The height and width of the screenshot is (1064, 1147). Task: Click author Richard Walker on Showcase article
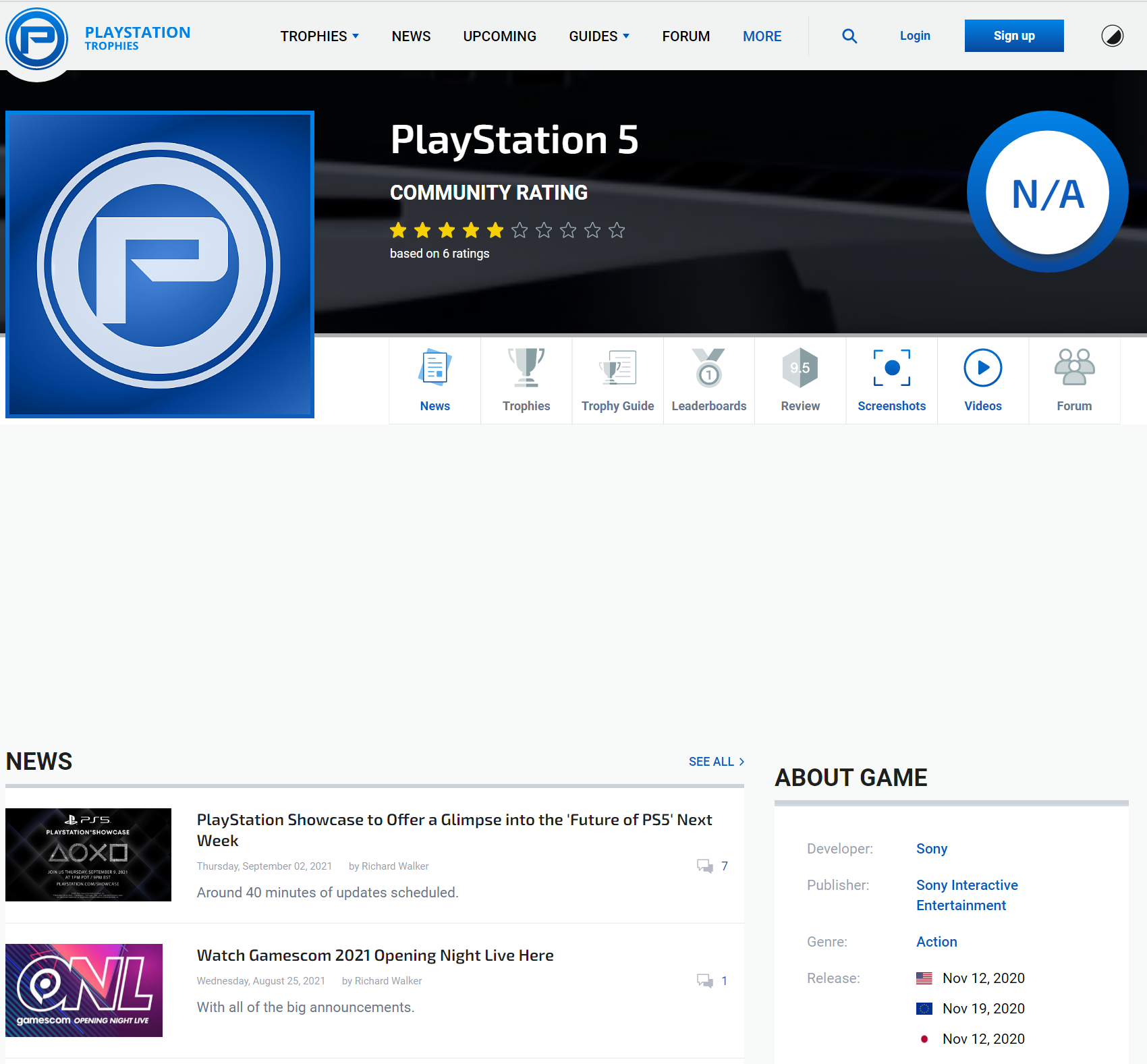coord(395,866)
